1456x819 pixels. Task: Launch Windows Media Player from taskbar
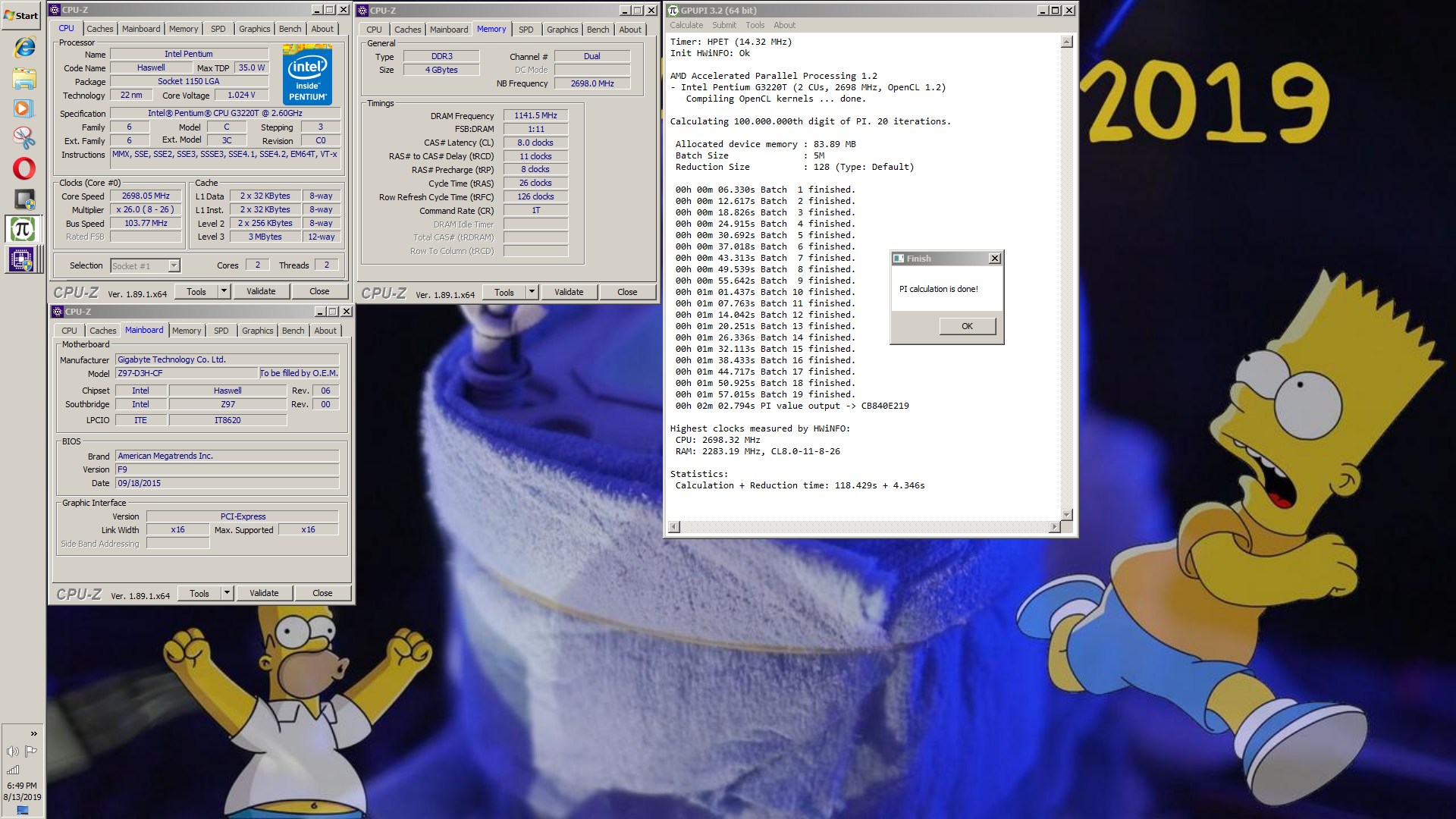24,108
